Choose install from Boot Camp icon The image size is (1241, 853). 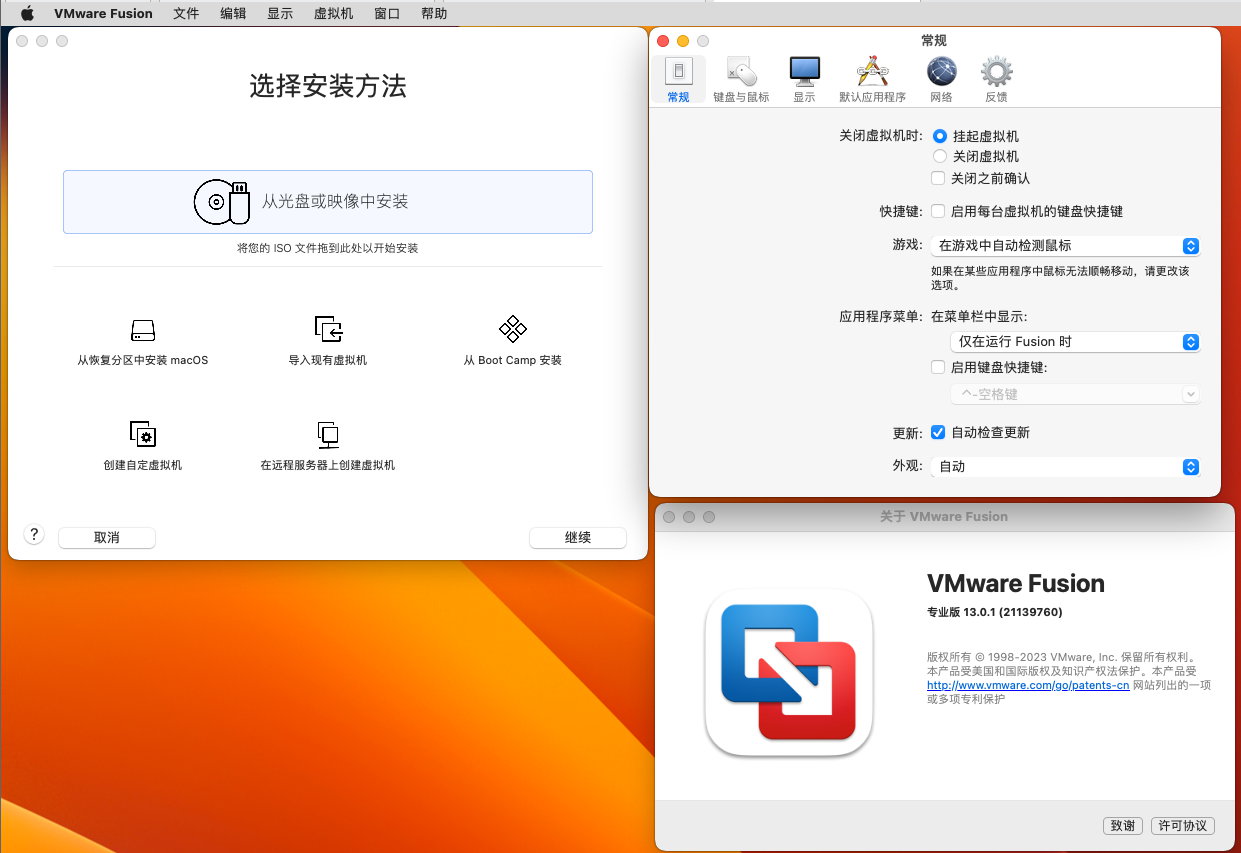513,329
